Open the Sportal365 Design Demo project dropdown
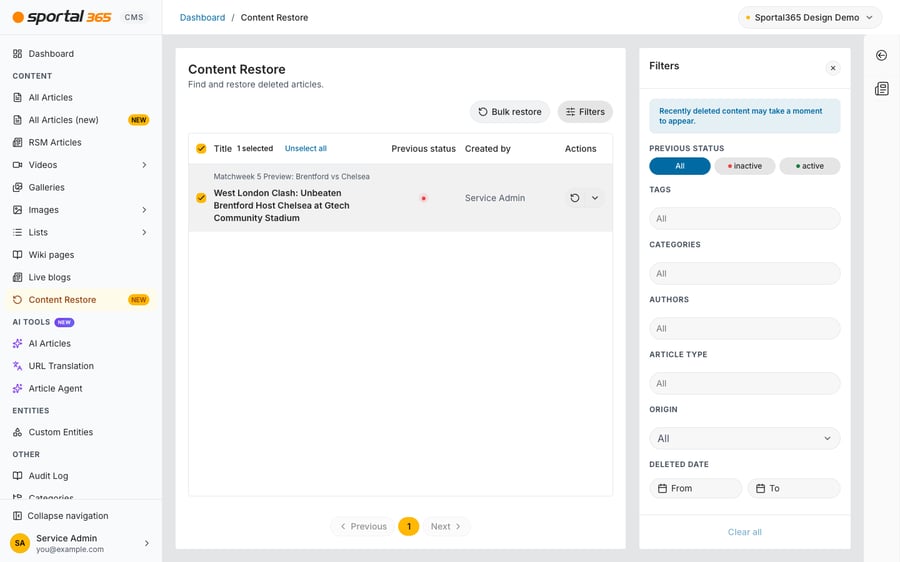The width and height of the screenshot is (900, 562). pos(810,17)
